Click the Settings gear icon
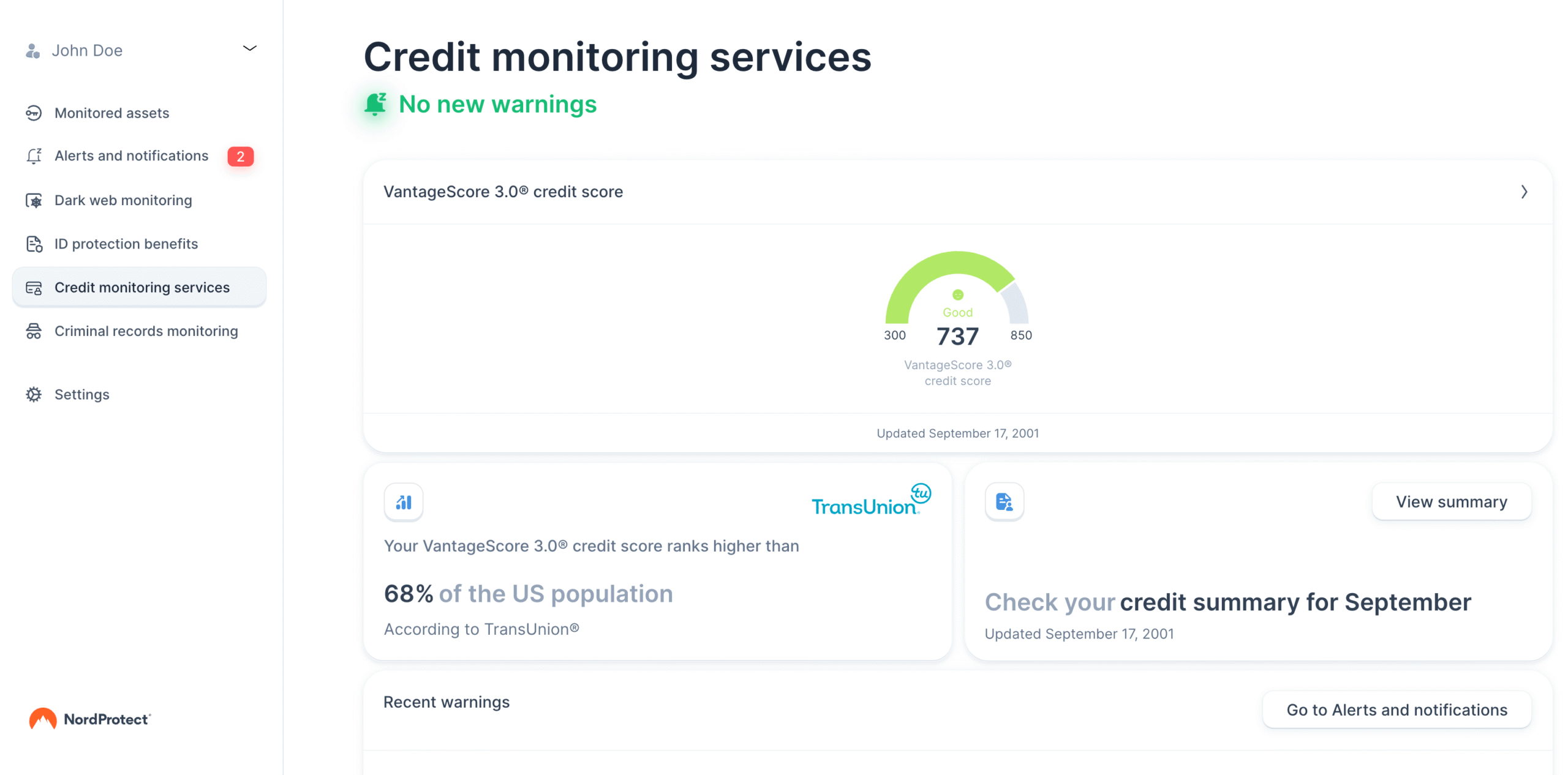1568x775 pixels. [34, 394]
